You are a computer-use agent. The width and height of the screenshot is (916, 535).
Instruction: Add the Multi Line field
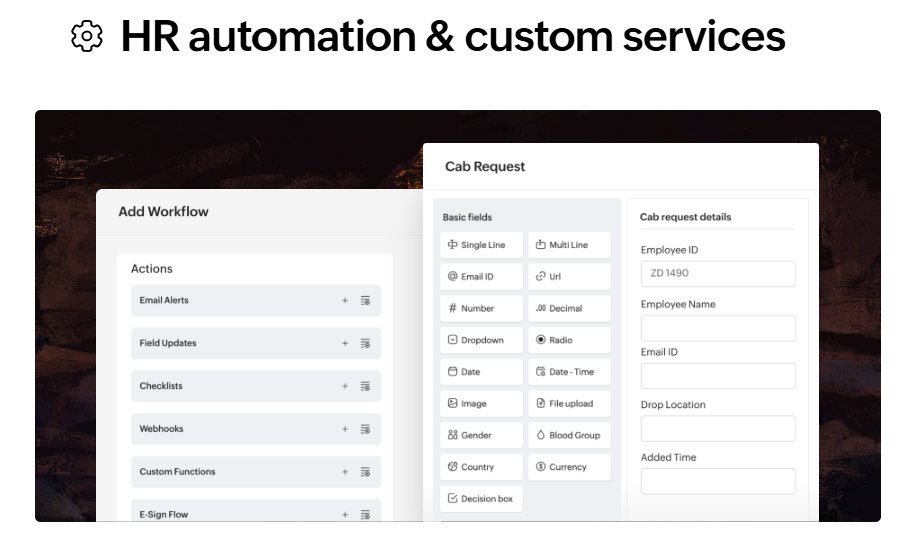tap(569, 245)
